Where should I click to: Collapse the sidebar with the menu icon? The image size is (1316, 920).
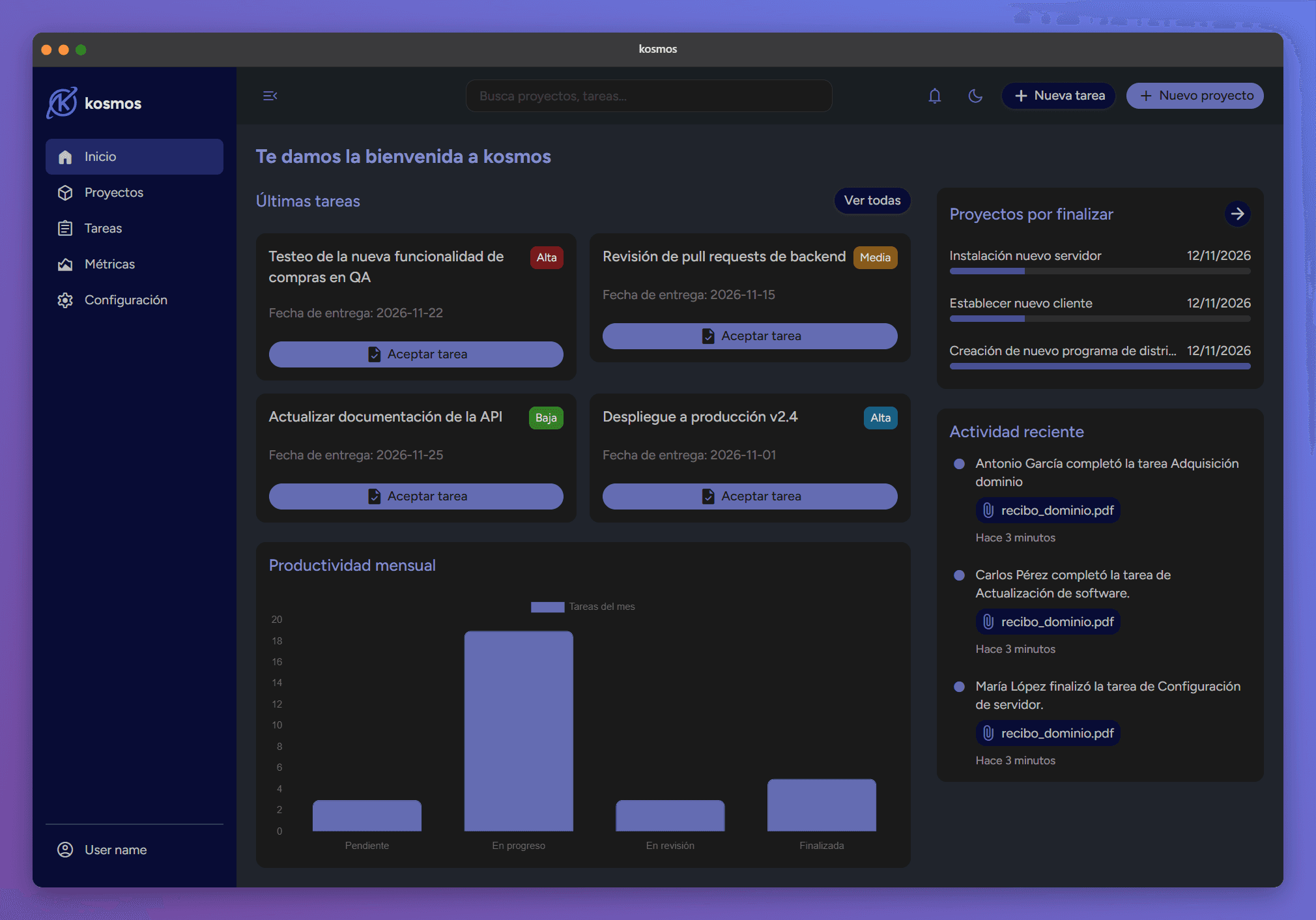270,96
